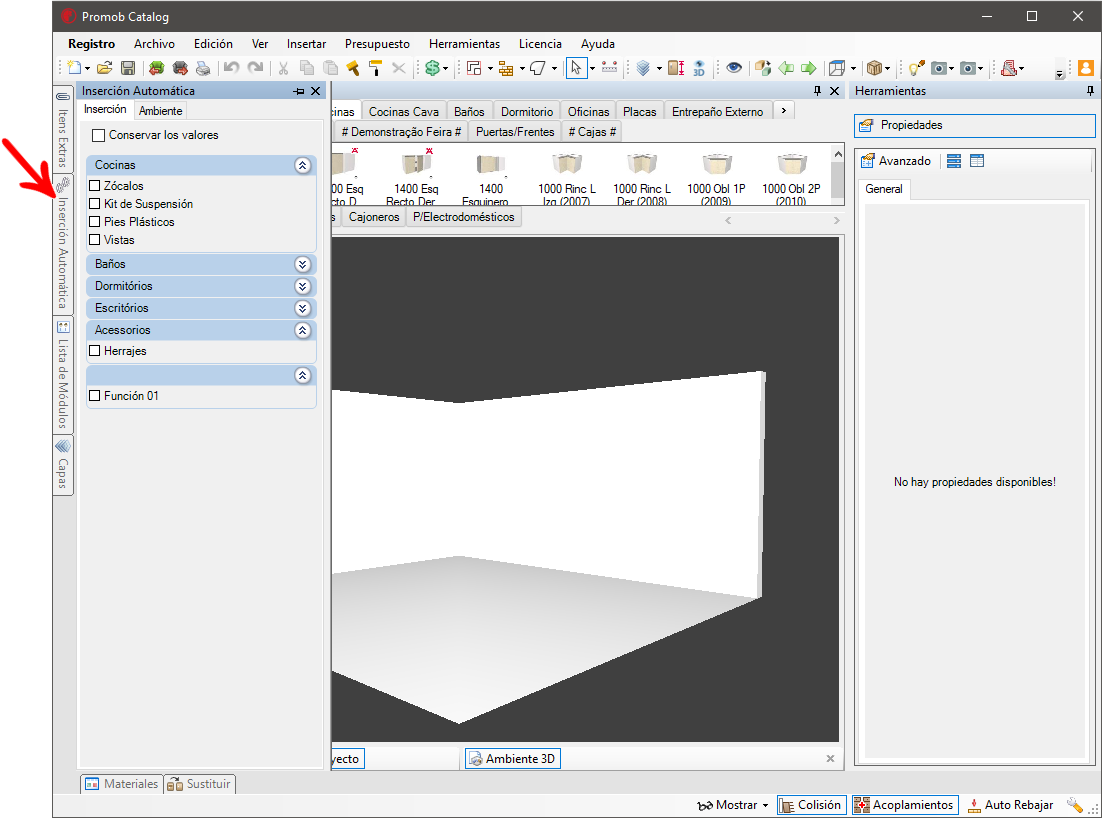Create a new project with the New icon
This screenshot has width=1104, height=822.
(x=74, y=68)
